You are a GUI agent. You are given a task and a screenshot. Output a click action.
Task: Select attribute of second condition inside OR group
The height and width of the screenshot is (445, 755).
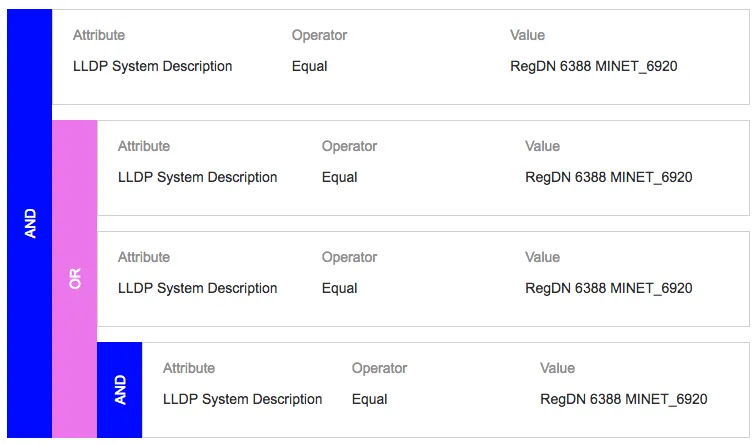click(x=197, y=288)
